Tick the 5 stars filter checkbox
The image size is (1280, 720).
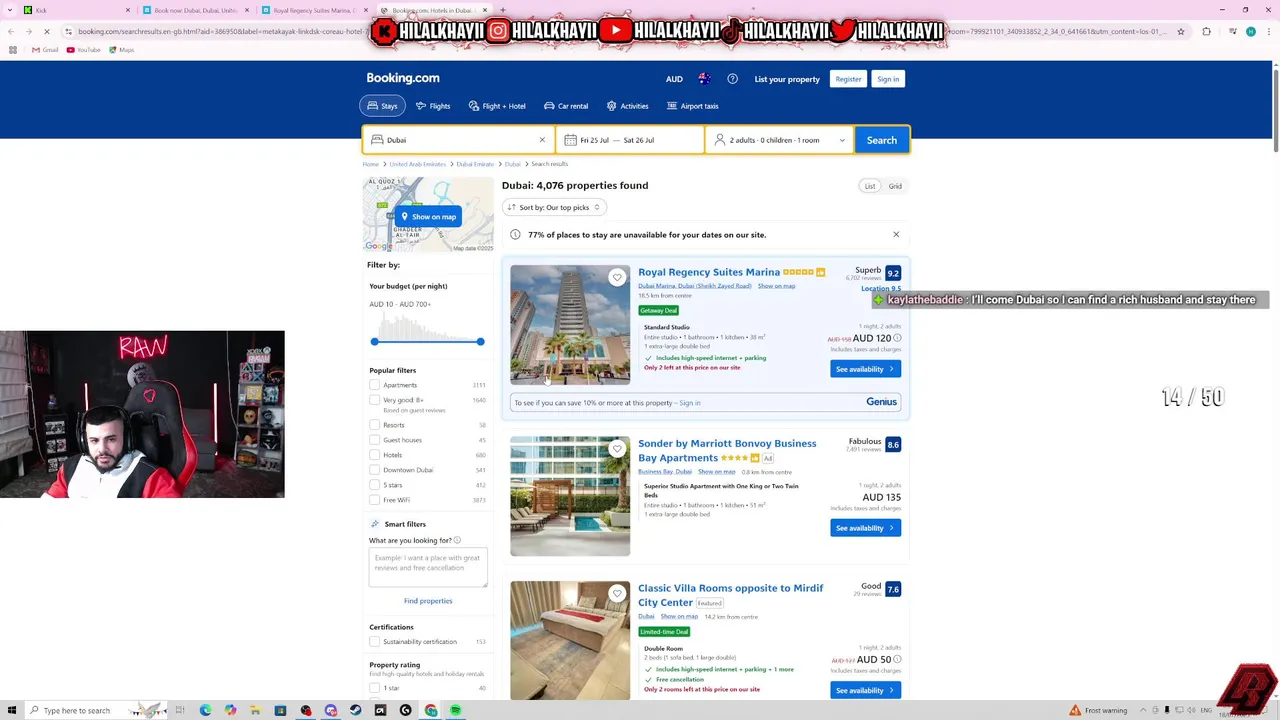[x=374, y=485]
